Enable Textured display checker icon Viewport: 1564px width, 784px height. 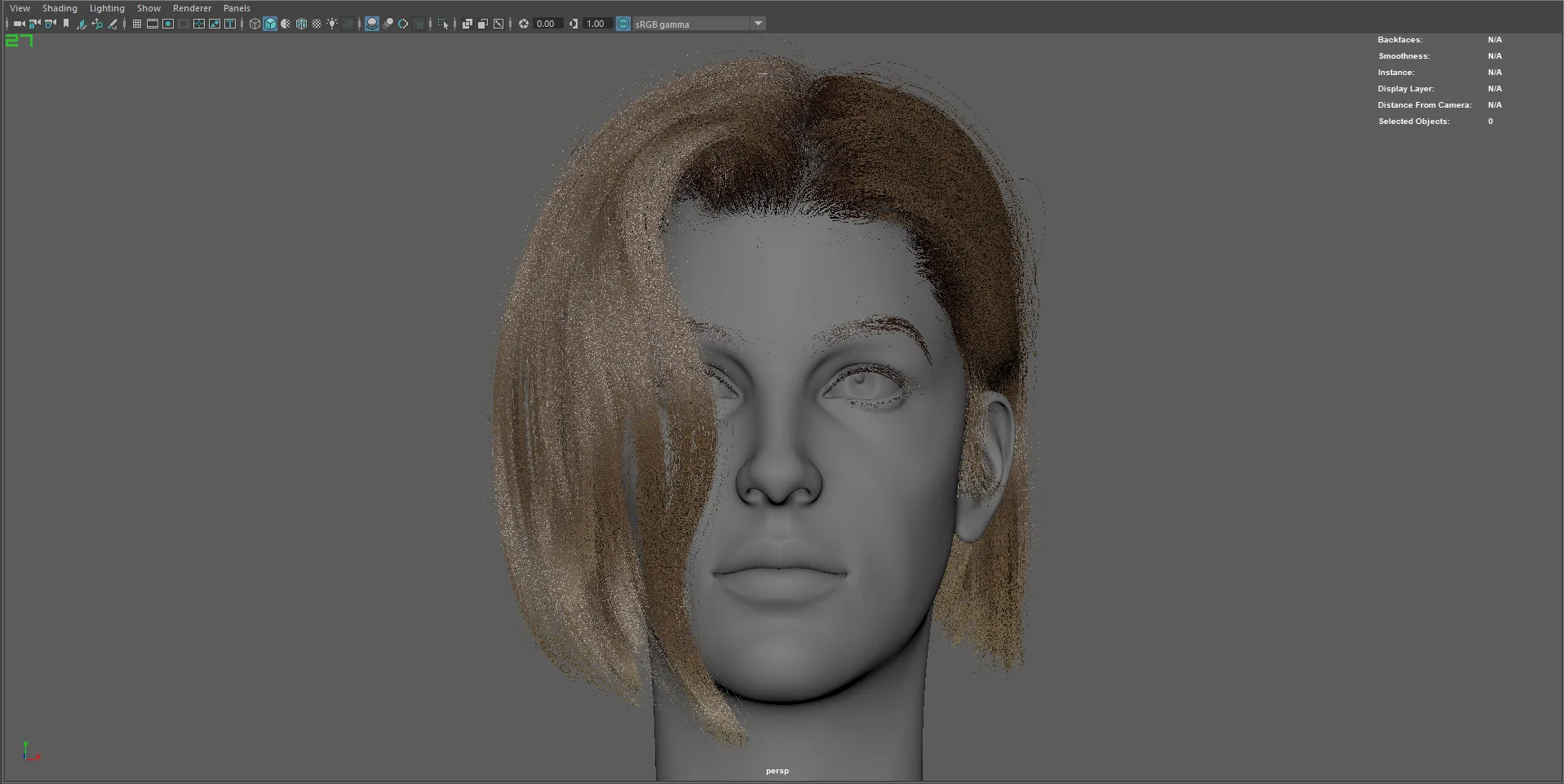pos(317,24)
